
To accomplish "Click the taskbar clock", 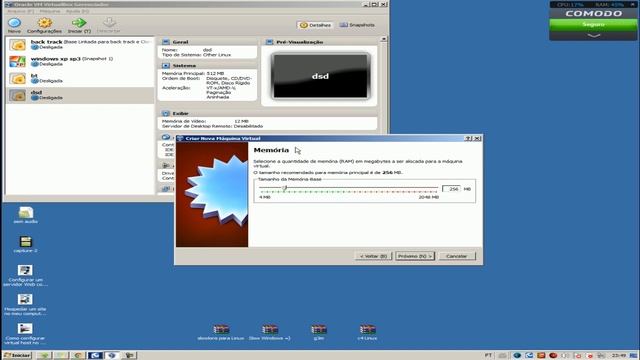I will pos(619,356).
